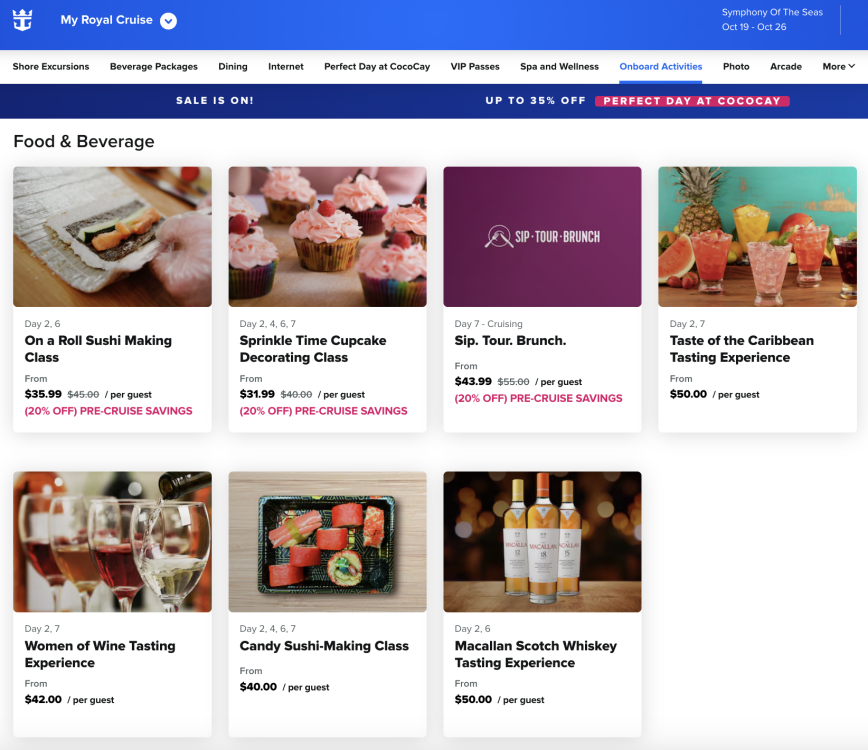The height and width of the screenshot is (750, 868).
Task: Click the Symphony Of The Seas ship name
Action: tap(772, 12)
